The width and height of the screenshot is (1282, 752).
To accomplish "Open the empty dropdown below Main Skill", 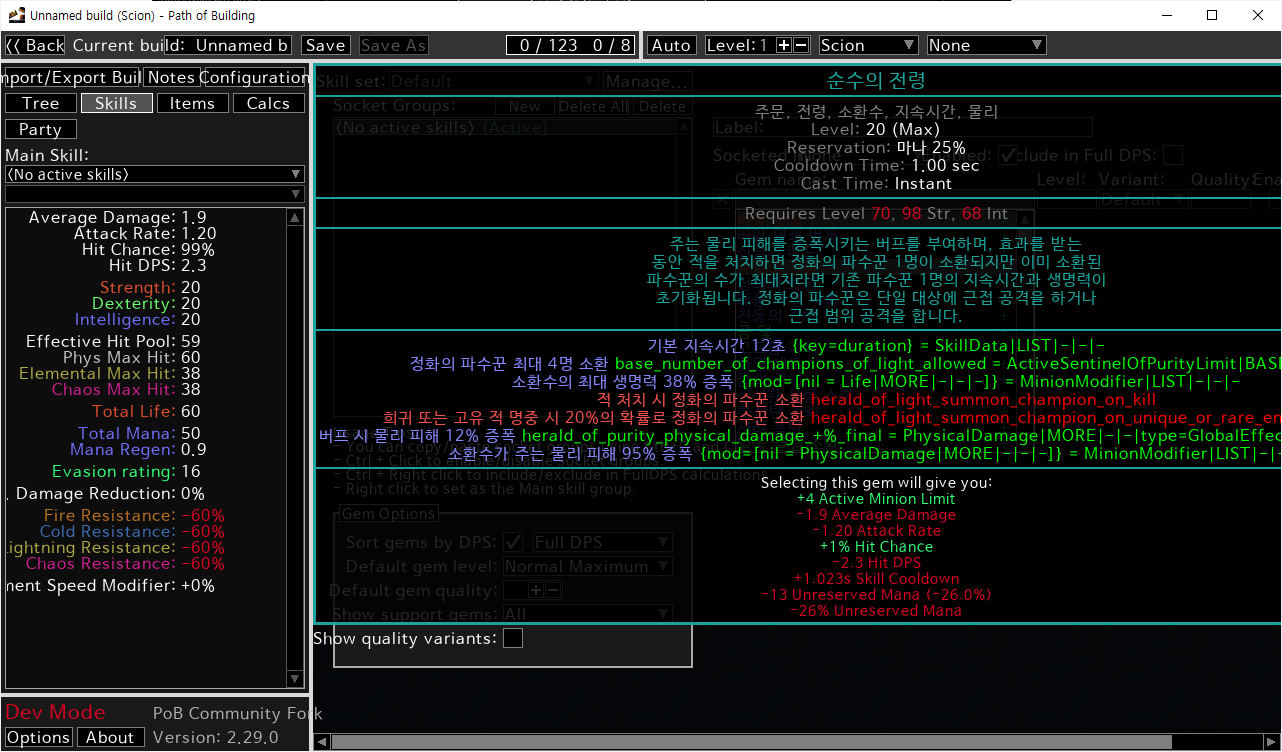I will point(154,193).
